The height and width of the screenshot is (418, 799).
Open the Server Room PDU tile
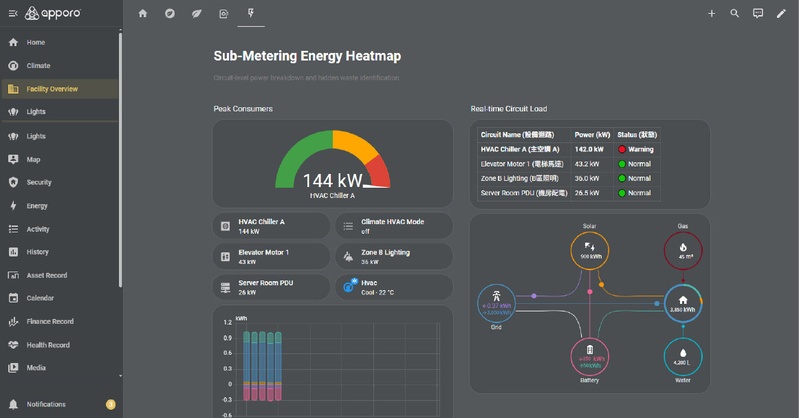tap(271, 288)
